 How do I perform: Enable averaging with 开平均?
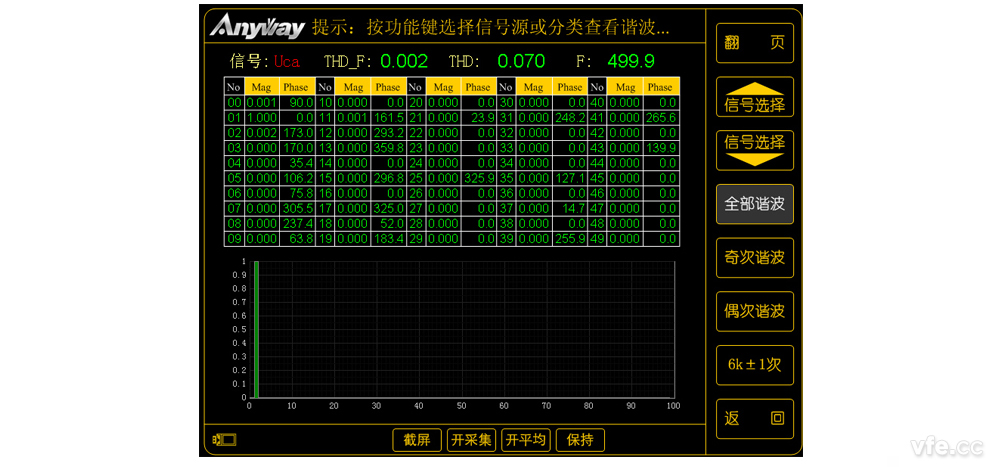coord(526,440)
